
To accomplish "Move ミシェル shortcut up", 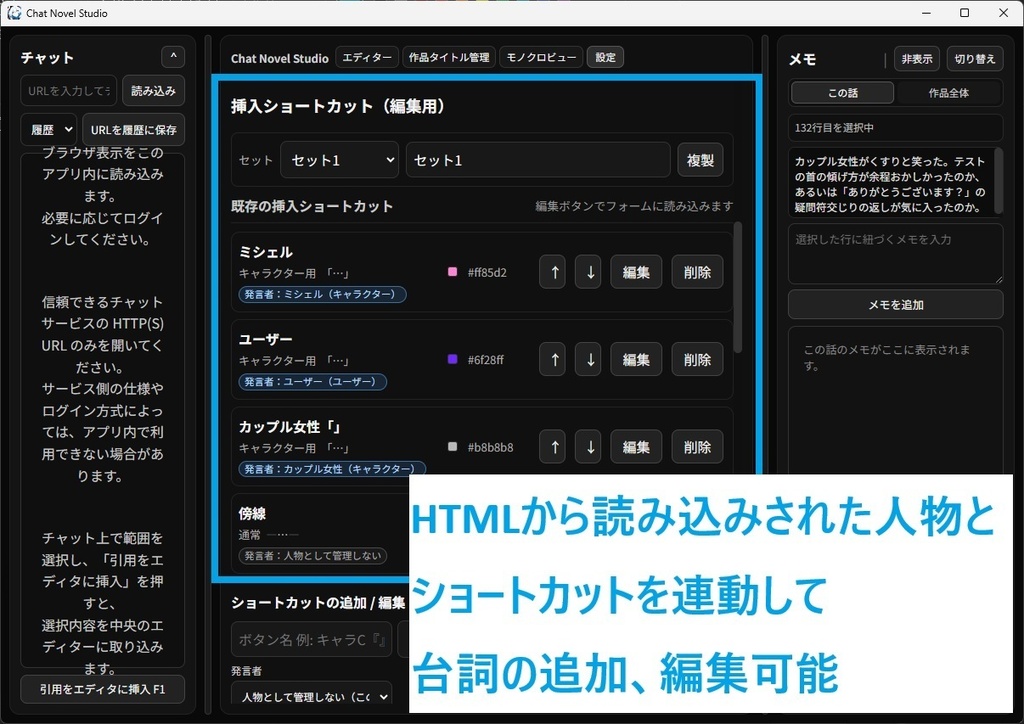I will pyautogui.click(x=552, y=272).
